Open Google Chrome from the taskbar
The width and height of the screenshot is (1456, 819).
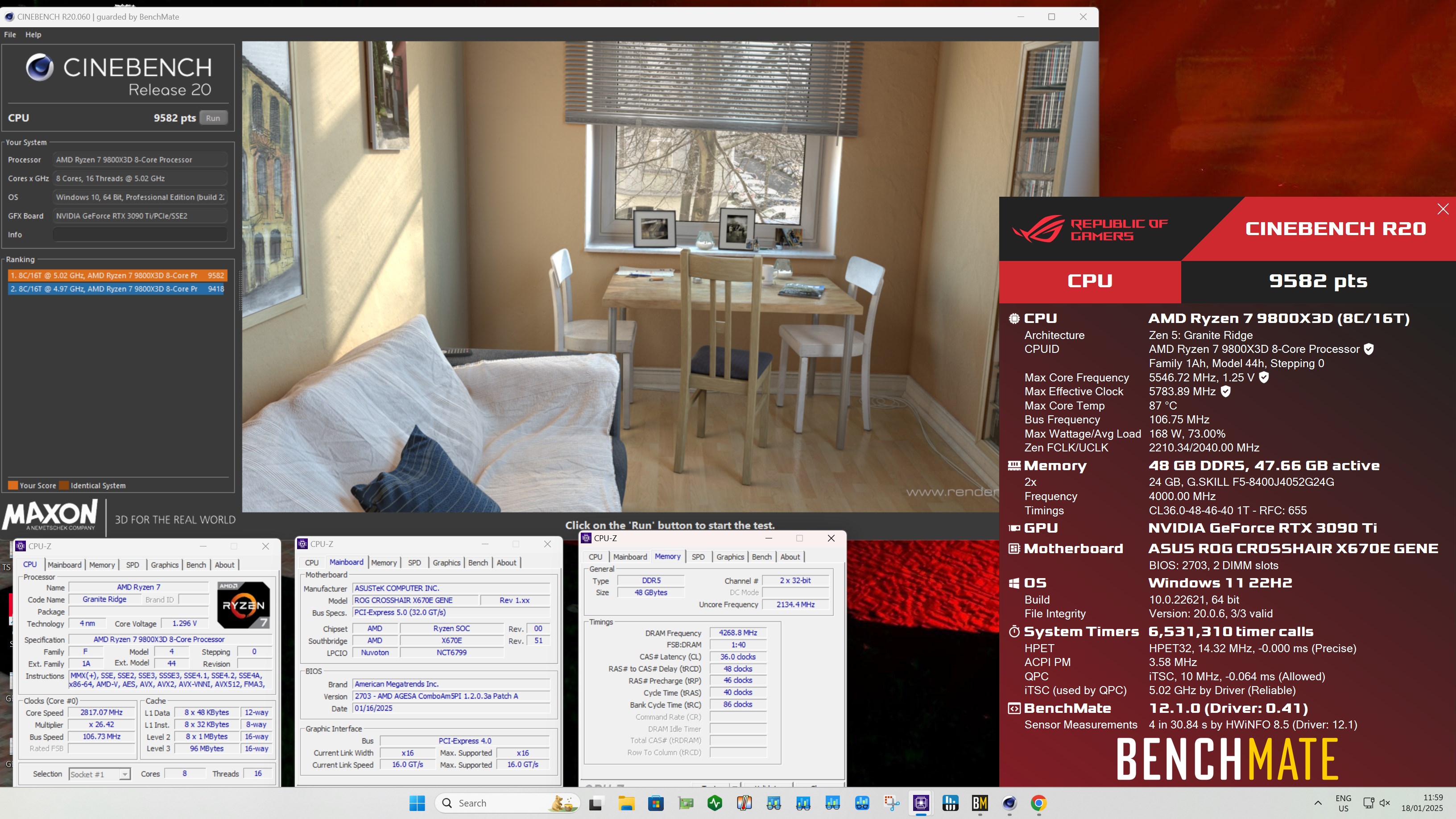tap(1039, 803)
